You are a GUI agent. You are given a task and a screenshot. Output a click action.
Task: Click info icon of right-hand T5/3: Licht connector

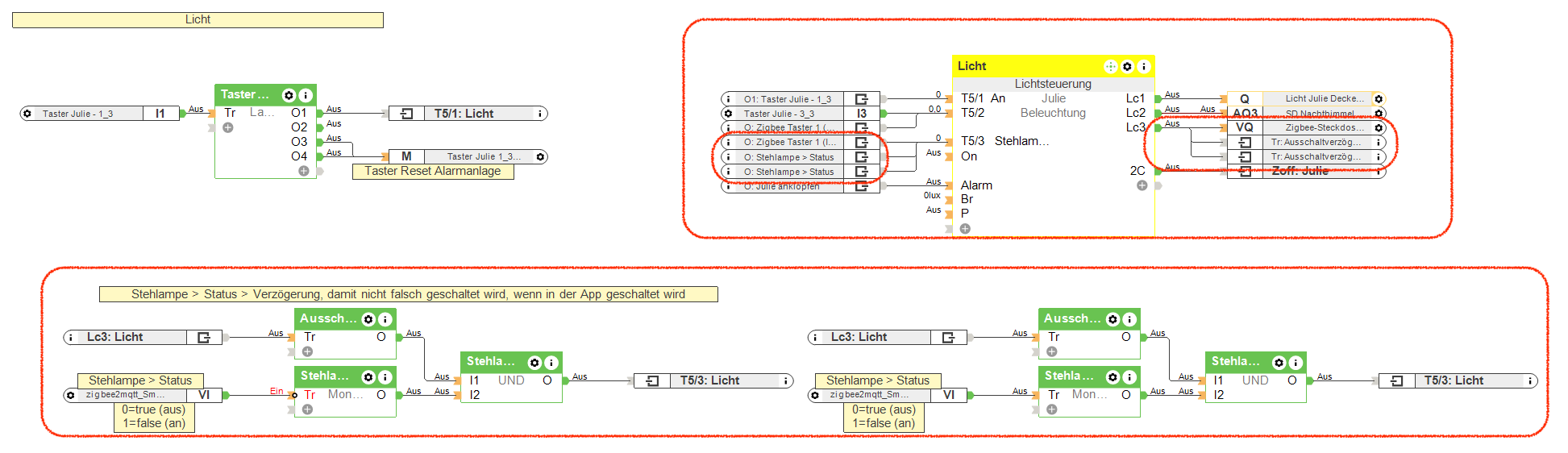1529,380
